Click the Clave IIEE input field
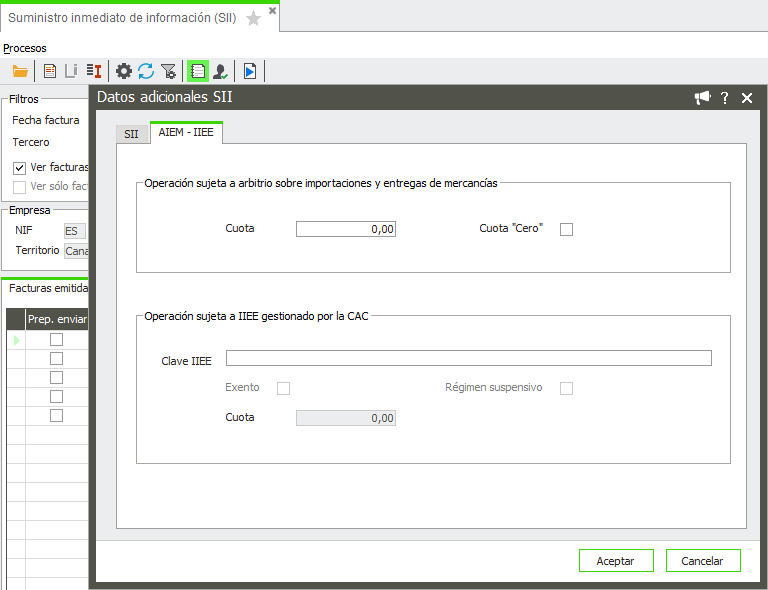This screenshot has width=768, height=590. point(468,358)
